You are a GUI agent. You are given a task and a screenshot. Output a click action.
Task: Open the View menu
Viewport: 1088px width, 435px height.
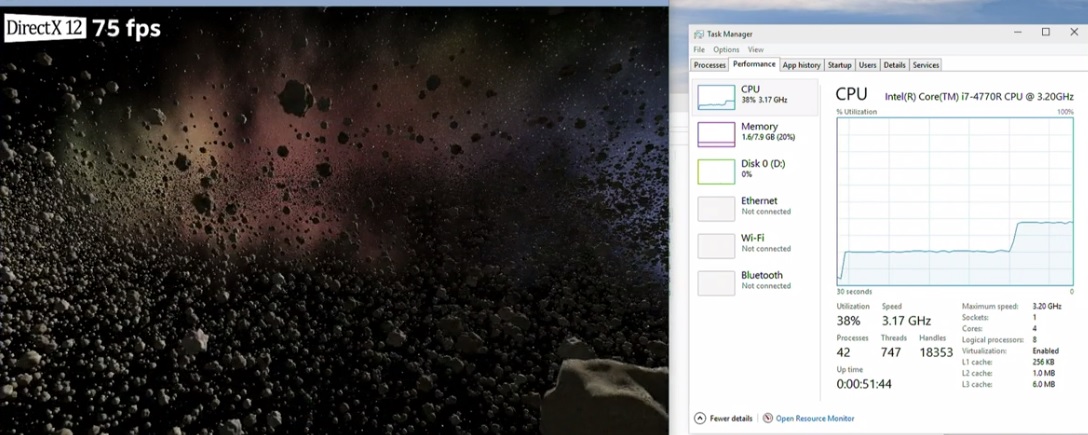[x=755, y=49]
